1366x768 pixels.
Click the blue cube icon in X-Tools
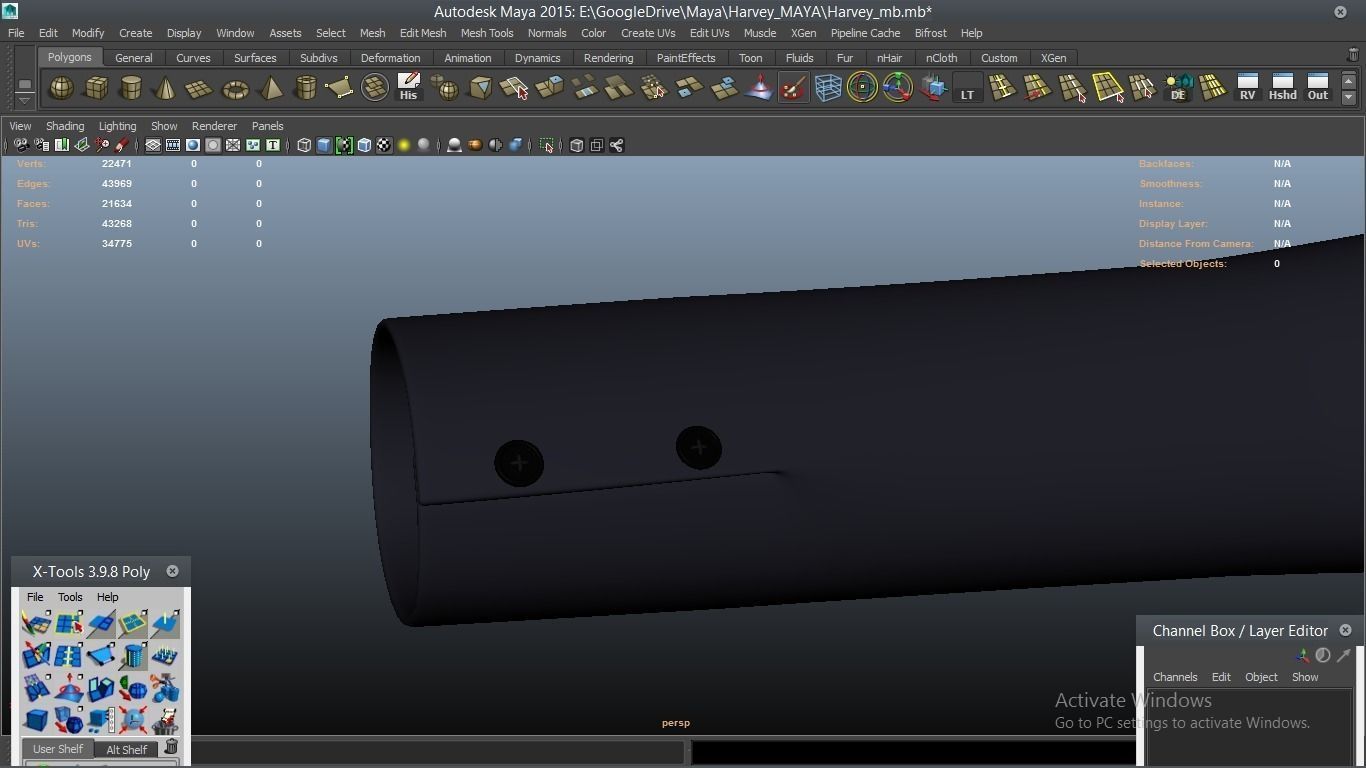tap(36, 720)
